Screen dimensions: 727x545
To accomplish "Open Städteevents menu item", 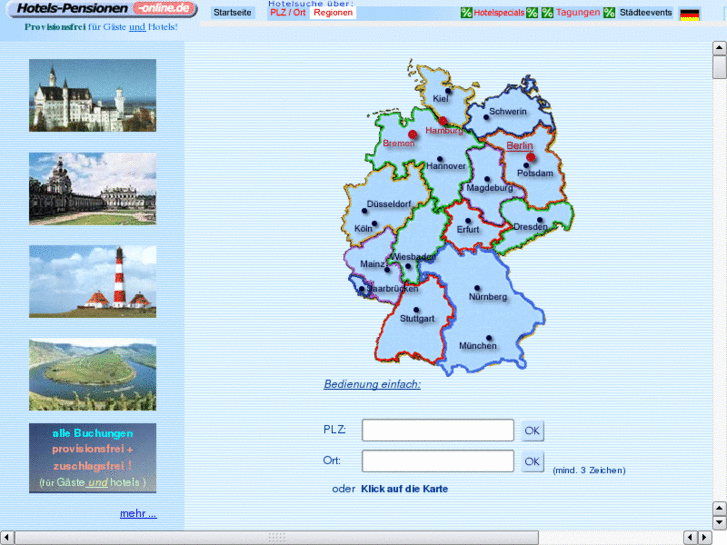I will tap(646, 13).
